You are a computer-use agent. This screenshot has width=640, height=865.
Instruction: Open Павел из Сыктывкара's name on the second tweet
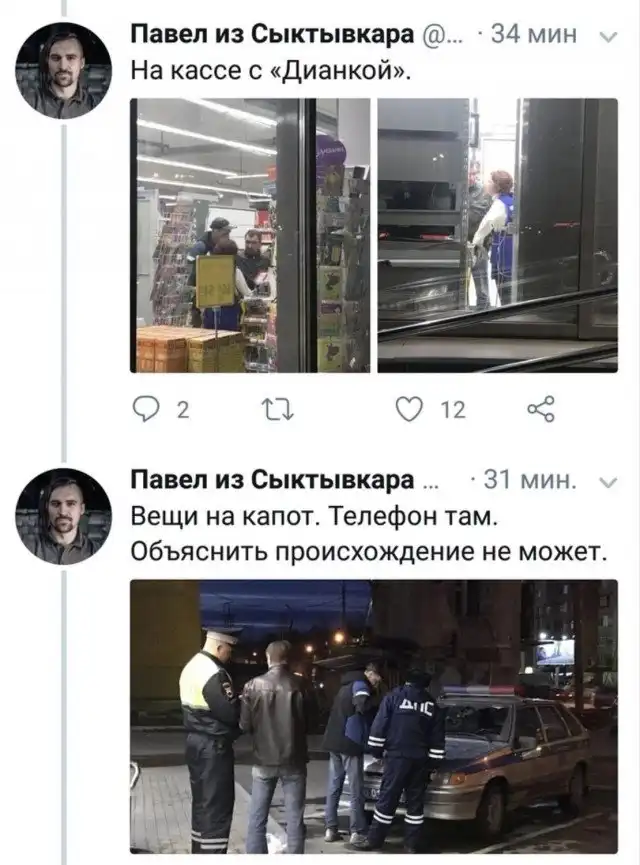[273, 480]
